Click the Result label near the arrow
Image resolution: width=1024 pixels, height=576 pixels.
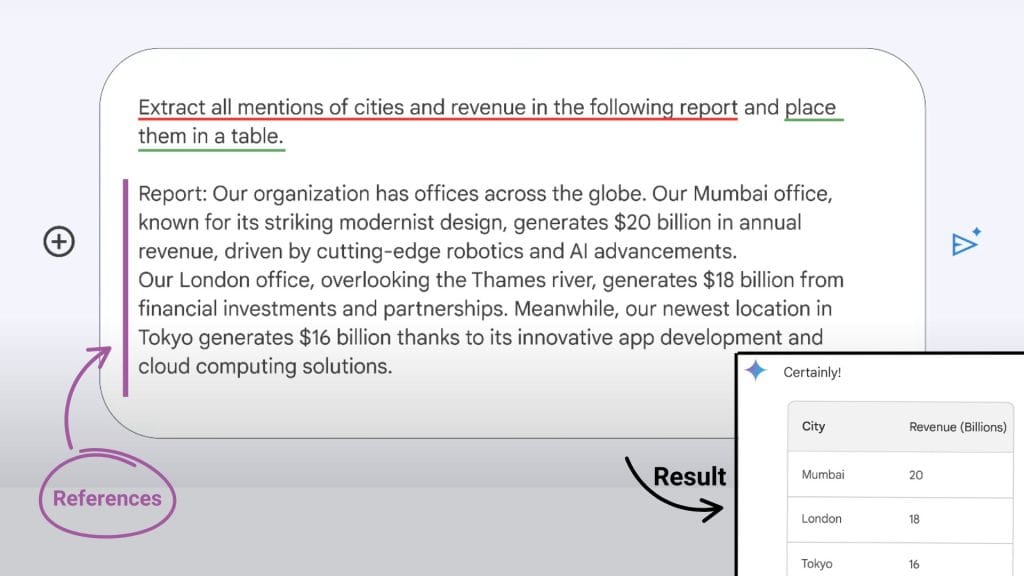pos(690,476)
